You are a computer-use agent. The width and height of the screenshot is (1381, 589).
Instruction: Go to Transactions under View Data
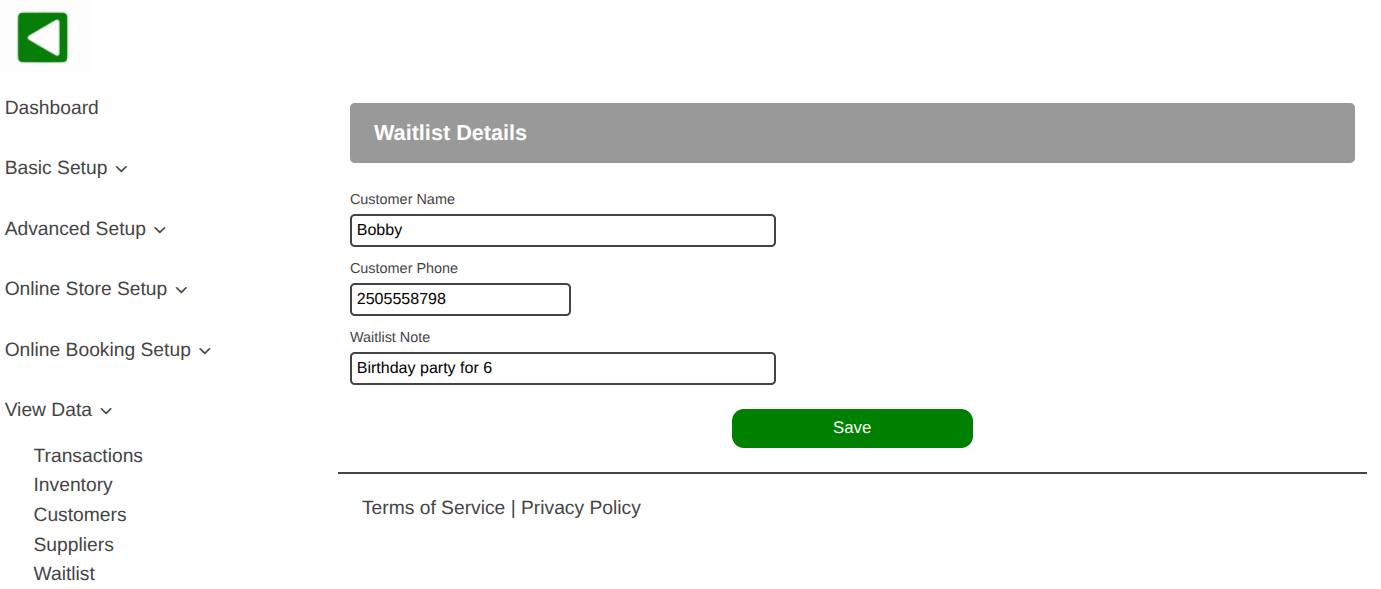[x=88, y=456]
